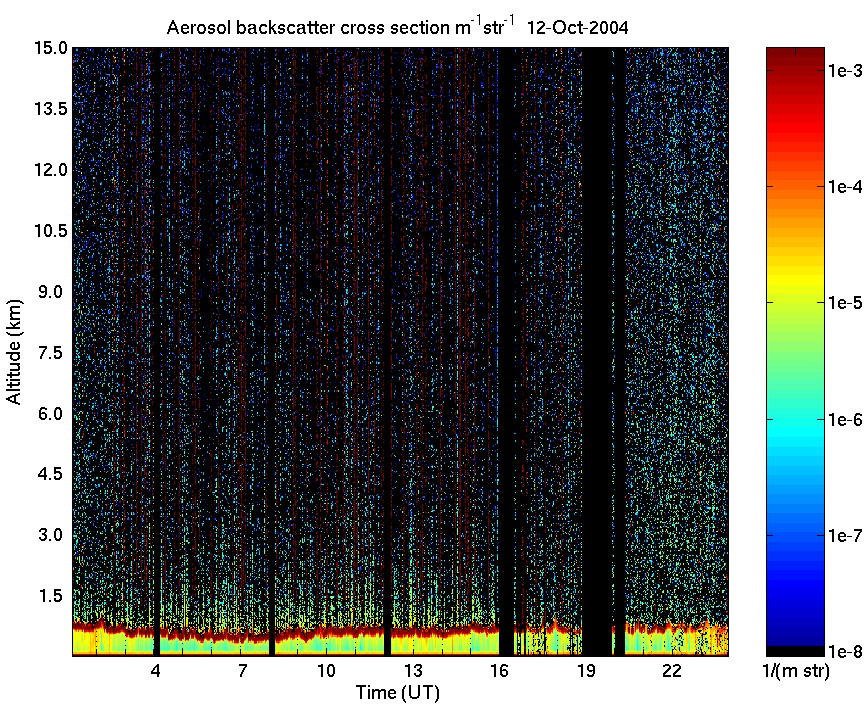
Task: Click the 13.5 altitude tick label
Action: 51,109
